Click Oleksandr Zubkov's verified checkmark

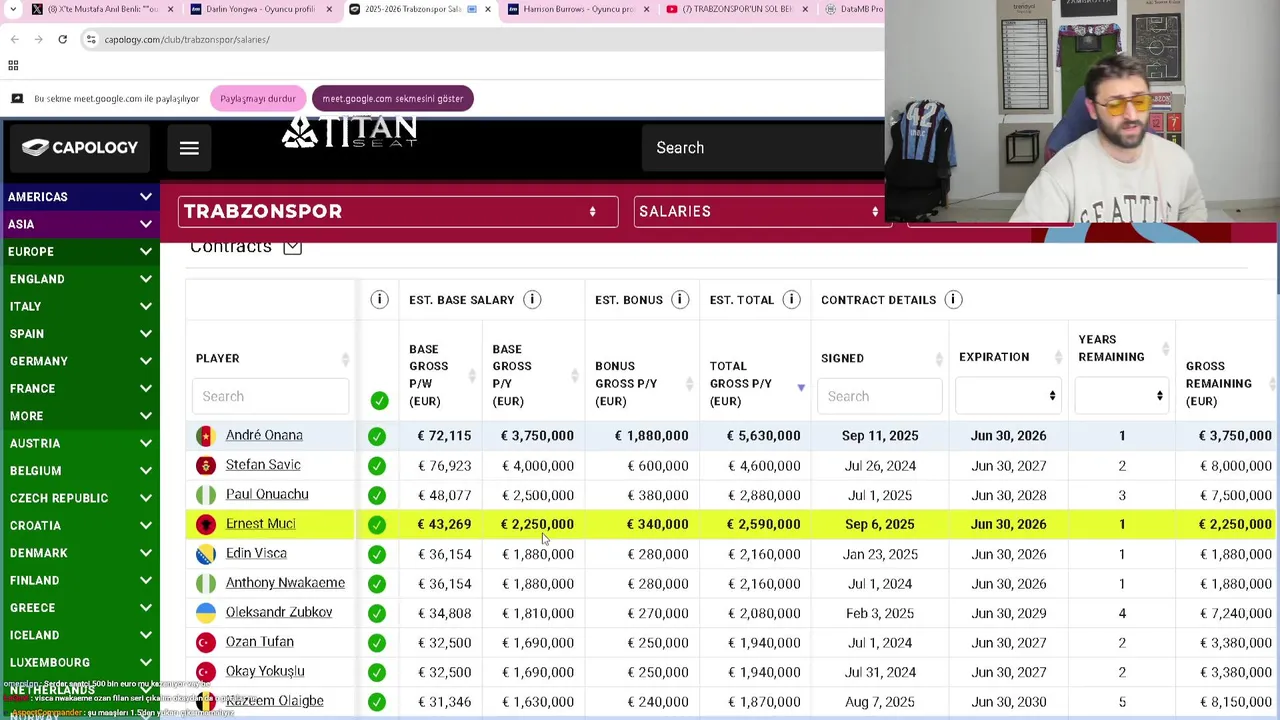coord(377,613)
